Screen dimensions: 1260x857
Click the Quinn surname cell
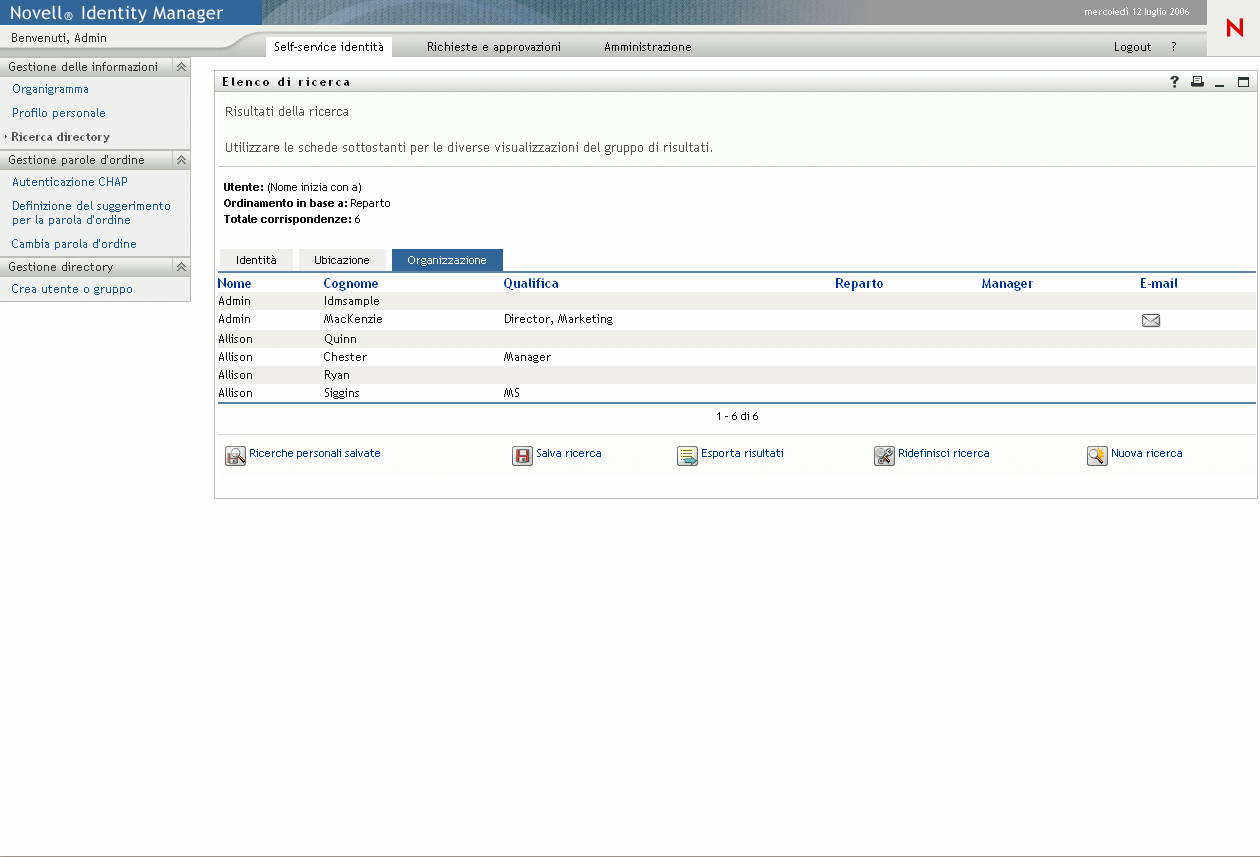click(340, 339)
